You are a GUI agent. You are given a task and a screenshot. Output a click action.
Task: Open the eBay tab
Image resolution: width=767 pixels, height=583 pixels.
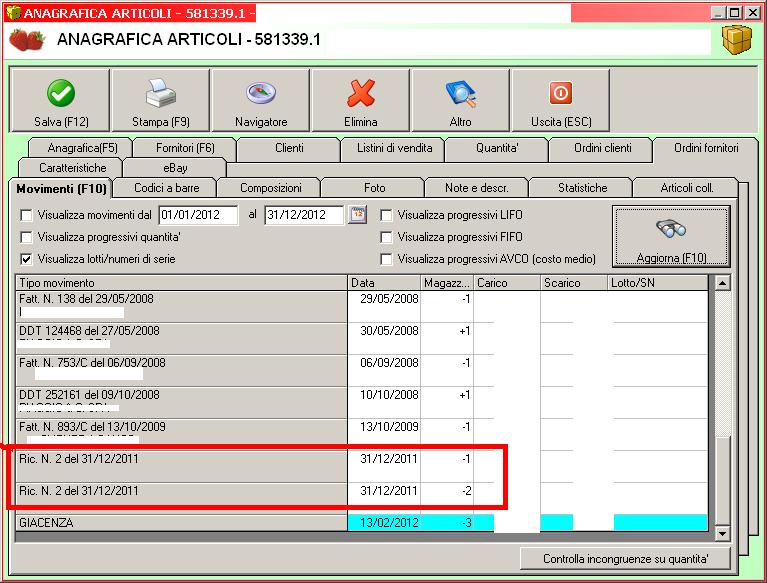(175, 168)
